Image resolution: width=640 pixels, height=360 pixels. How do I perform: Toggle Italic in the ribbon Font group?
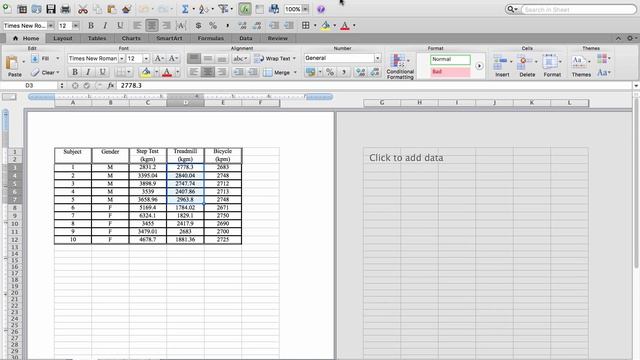pos(88,72)
